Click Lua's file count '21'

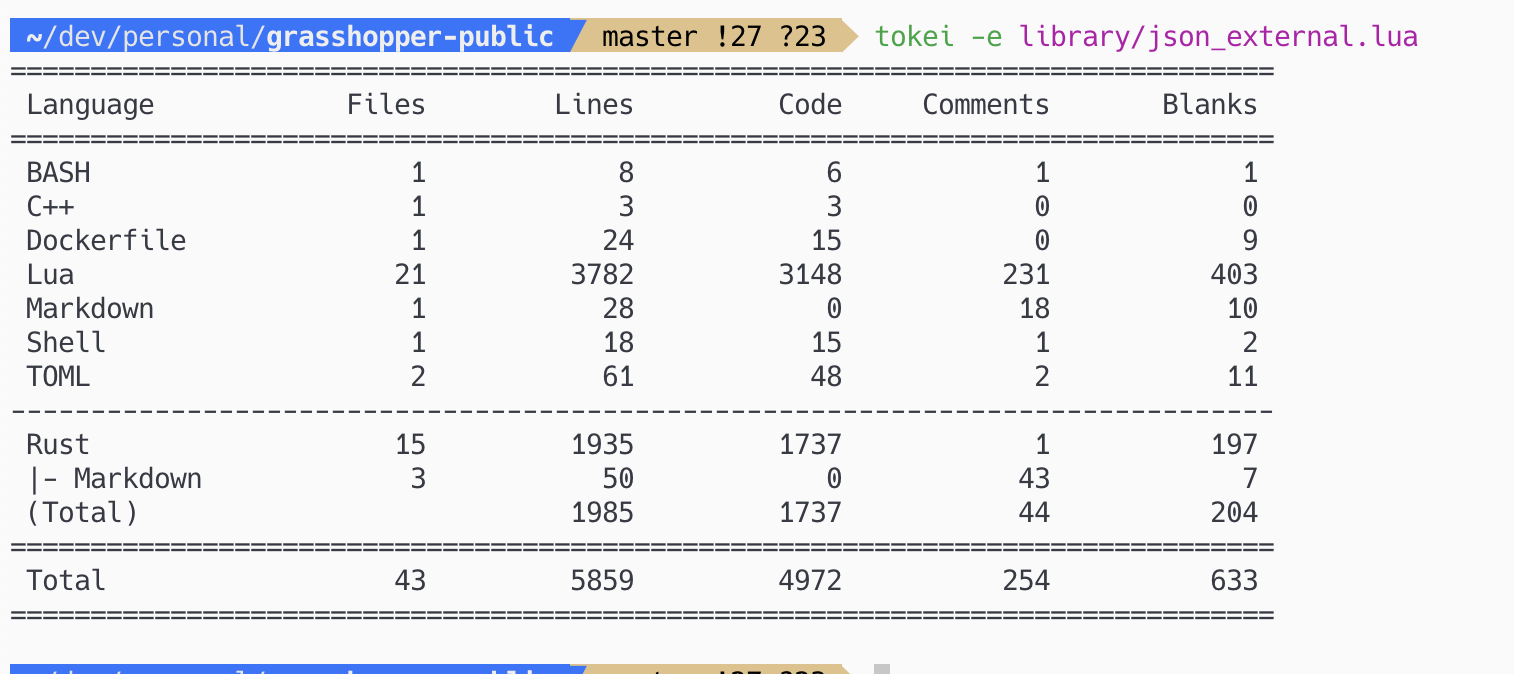[410, 275]
